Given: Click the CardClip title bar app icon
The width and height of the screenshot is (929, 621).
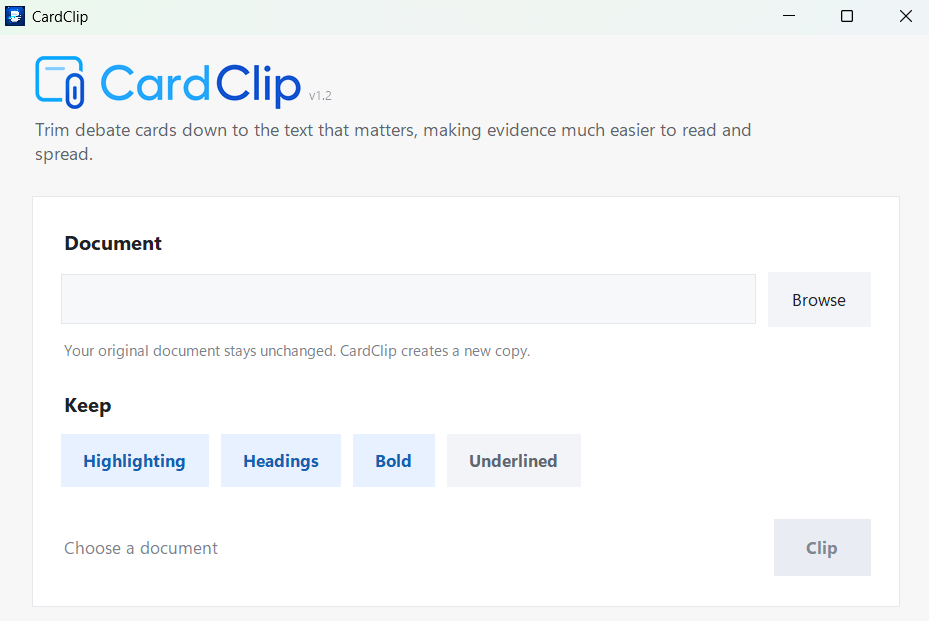Looking at the screenshot, I should 15,16.
